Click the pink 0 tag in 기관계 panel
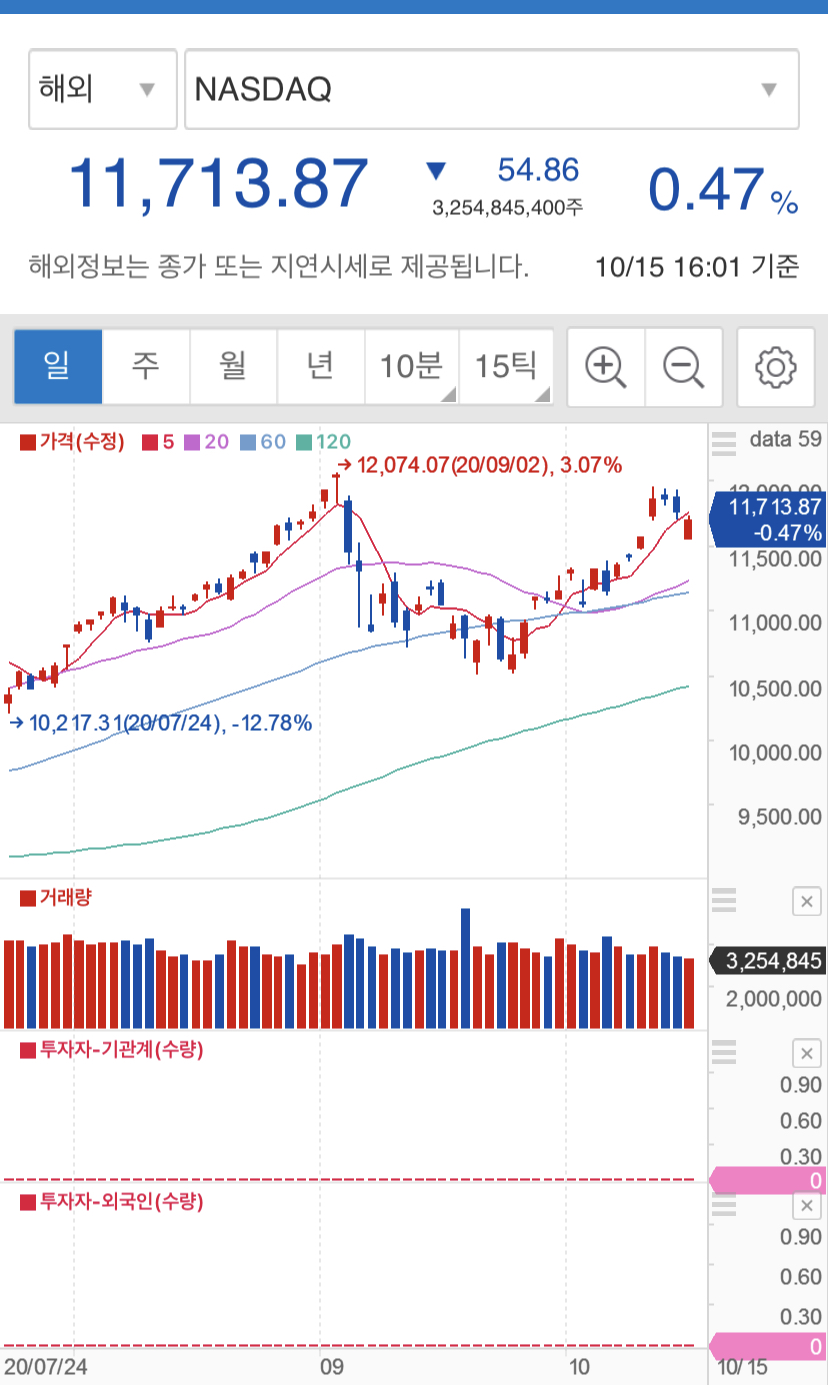828x1385 pixels. [766, 1181]
